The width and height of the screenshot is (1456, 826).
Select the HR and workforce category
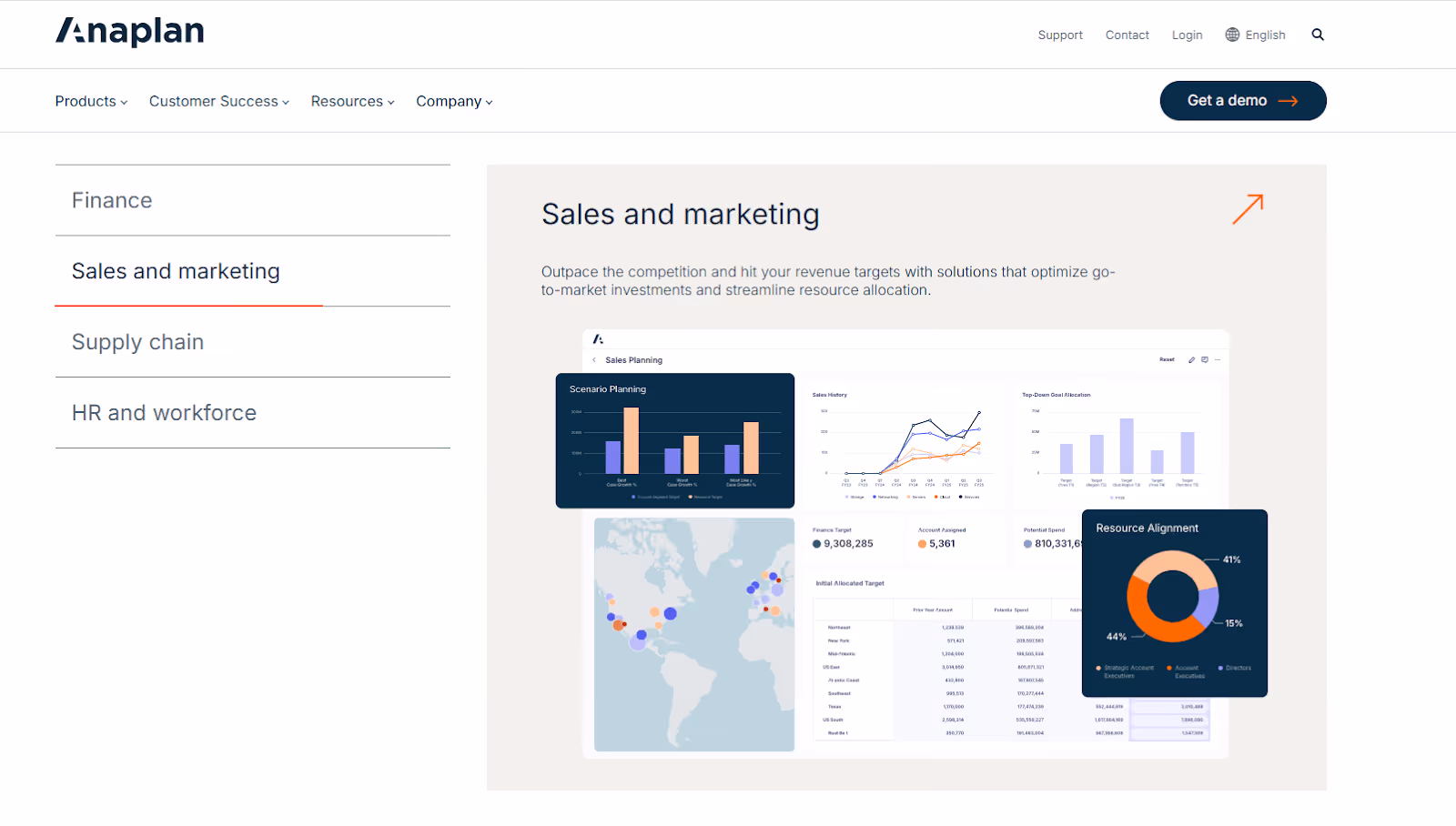coord(164,412)
